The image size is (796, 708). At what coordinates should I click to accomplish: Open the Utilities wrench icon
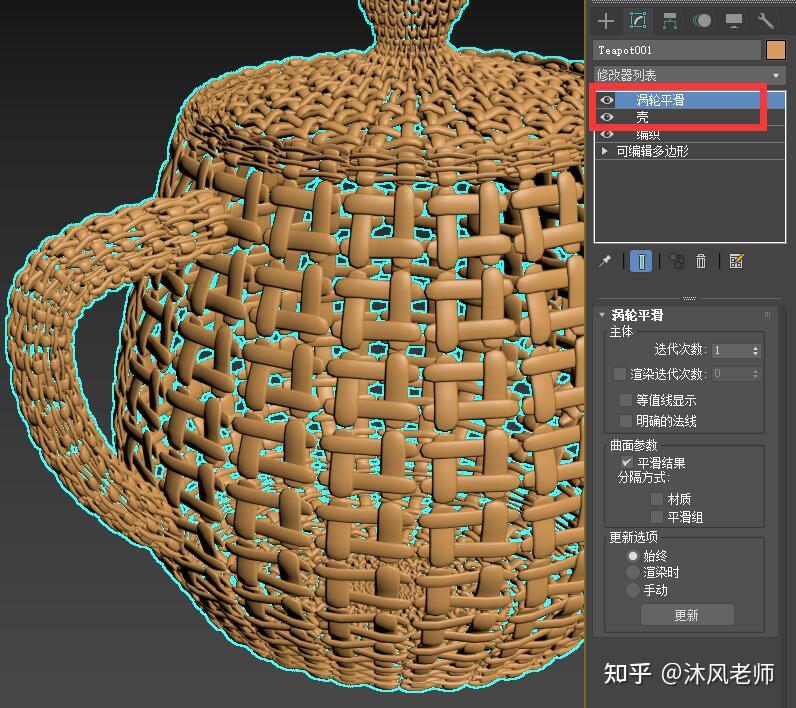coord(765,21)
